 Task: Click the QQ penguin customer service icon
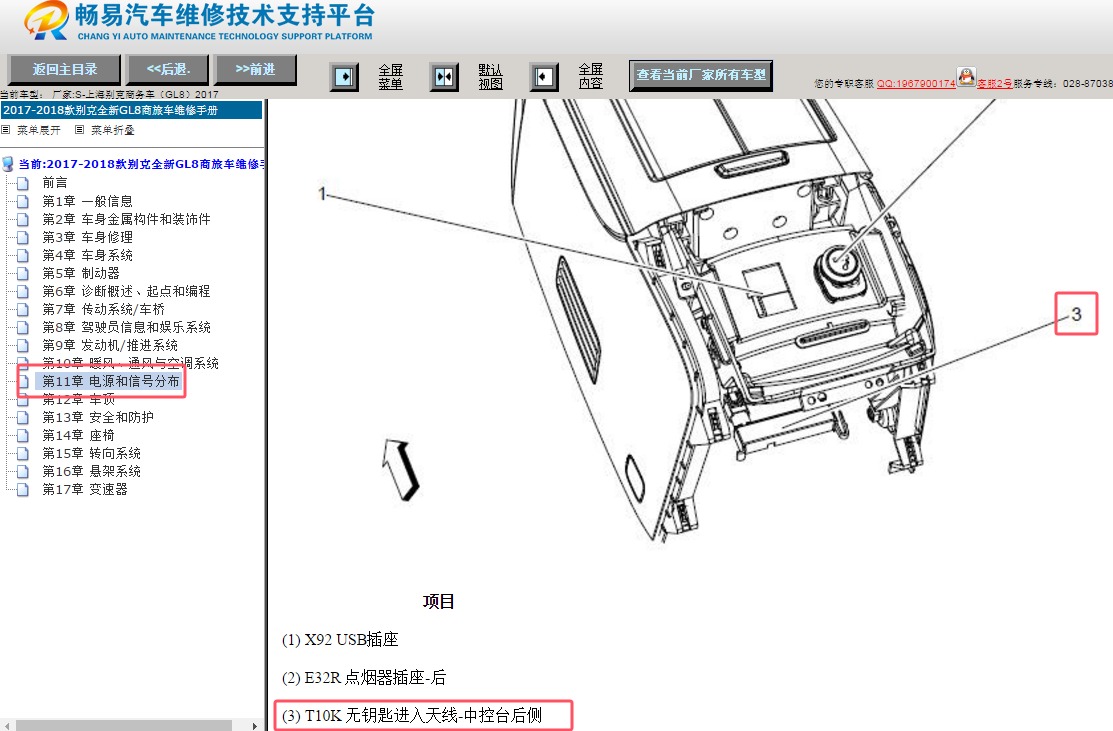pyautogui.click(x=966, y=77)
